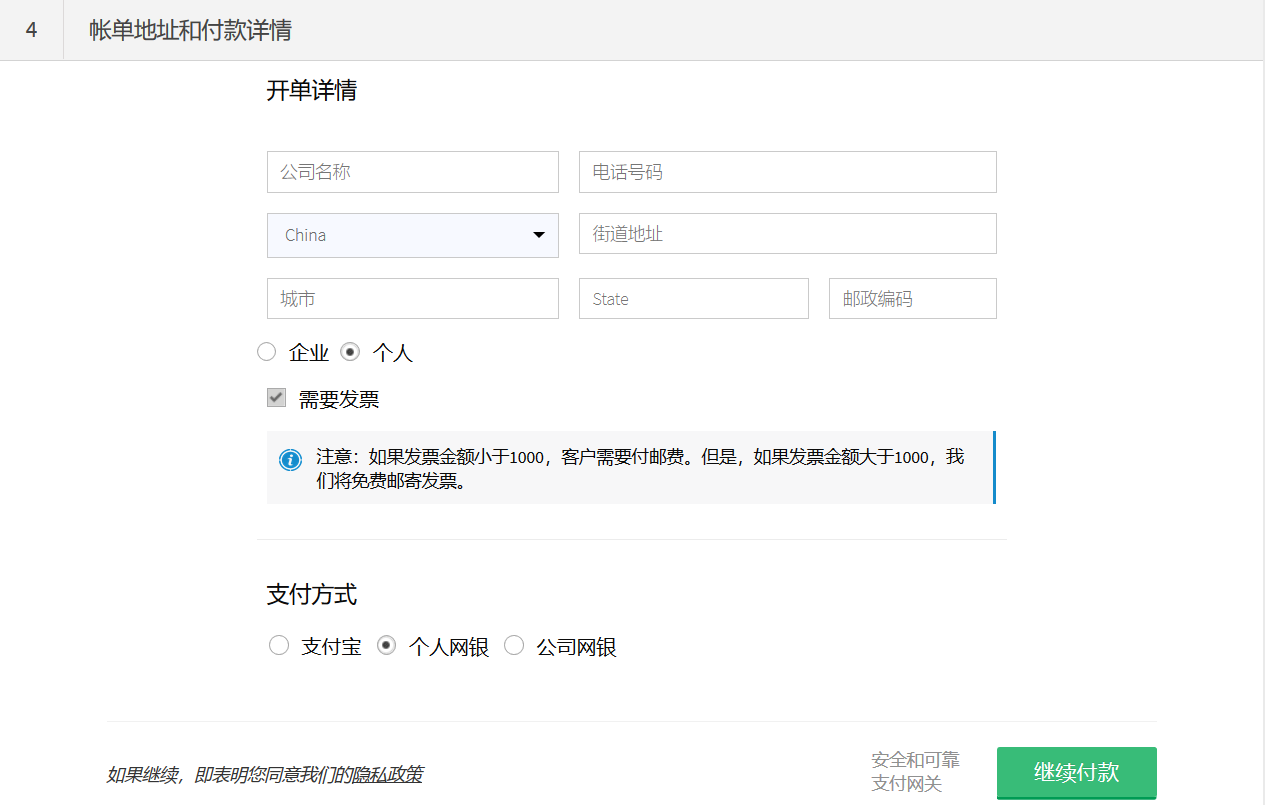Select the 城市 text field
Image resolution: width=1265 pixels, height=805 pixels.
412,299
